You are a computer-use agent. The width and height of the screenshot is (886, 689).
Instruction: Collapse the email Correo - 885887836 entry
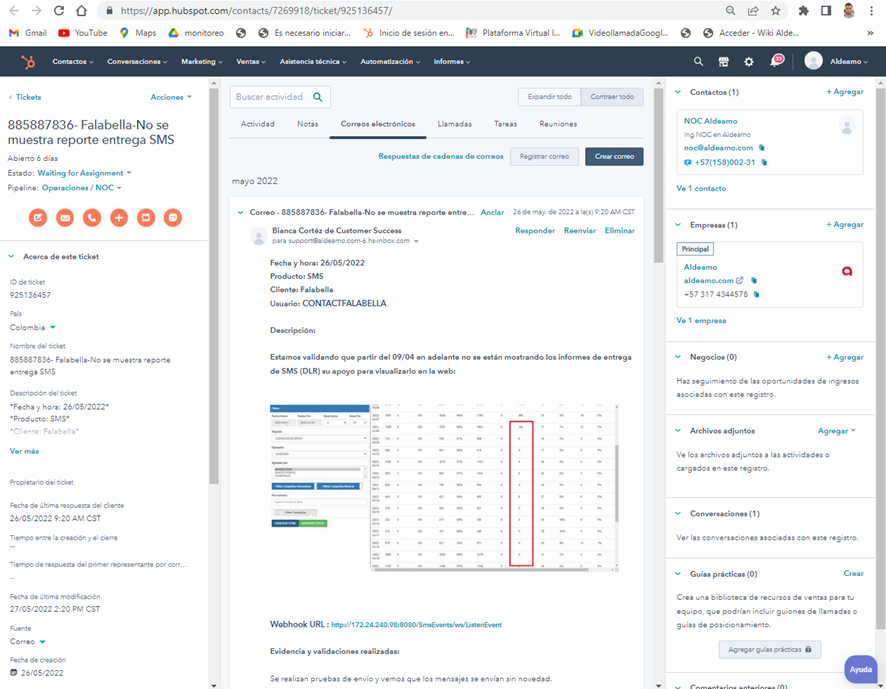point(240,213)
